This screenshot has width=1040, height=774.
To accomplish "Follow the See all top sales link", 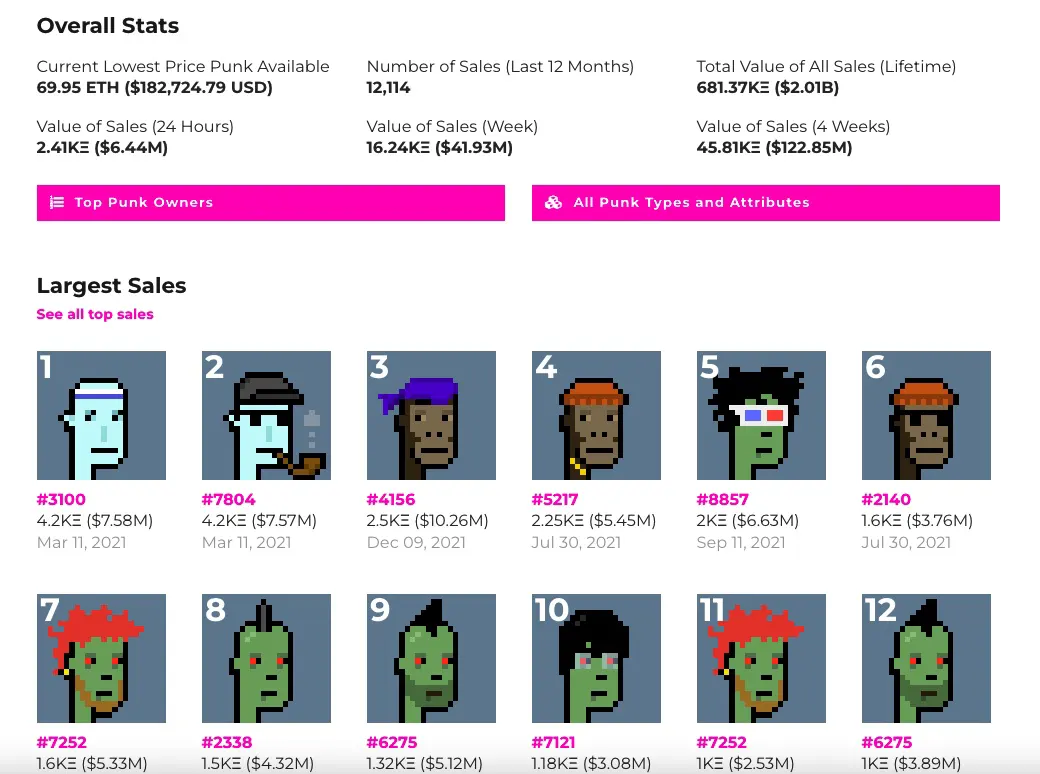I will [95, 314].
